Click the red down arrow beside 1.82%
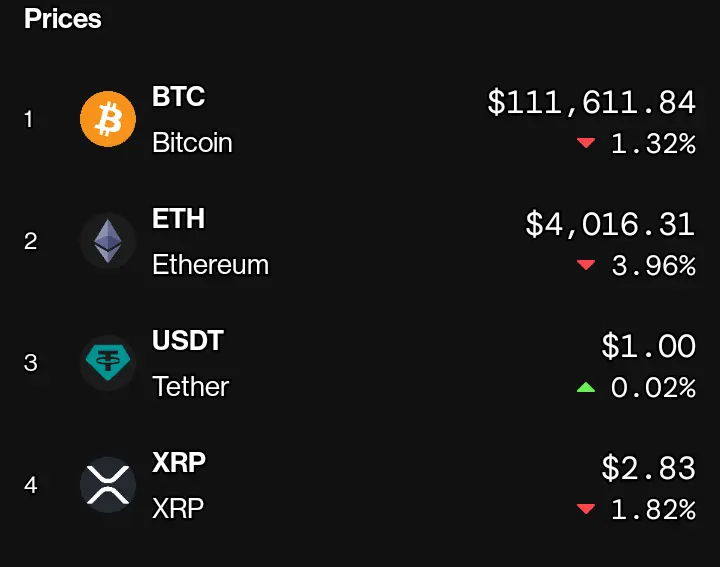 tap(586, 509)
